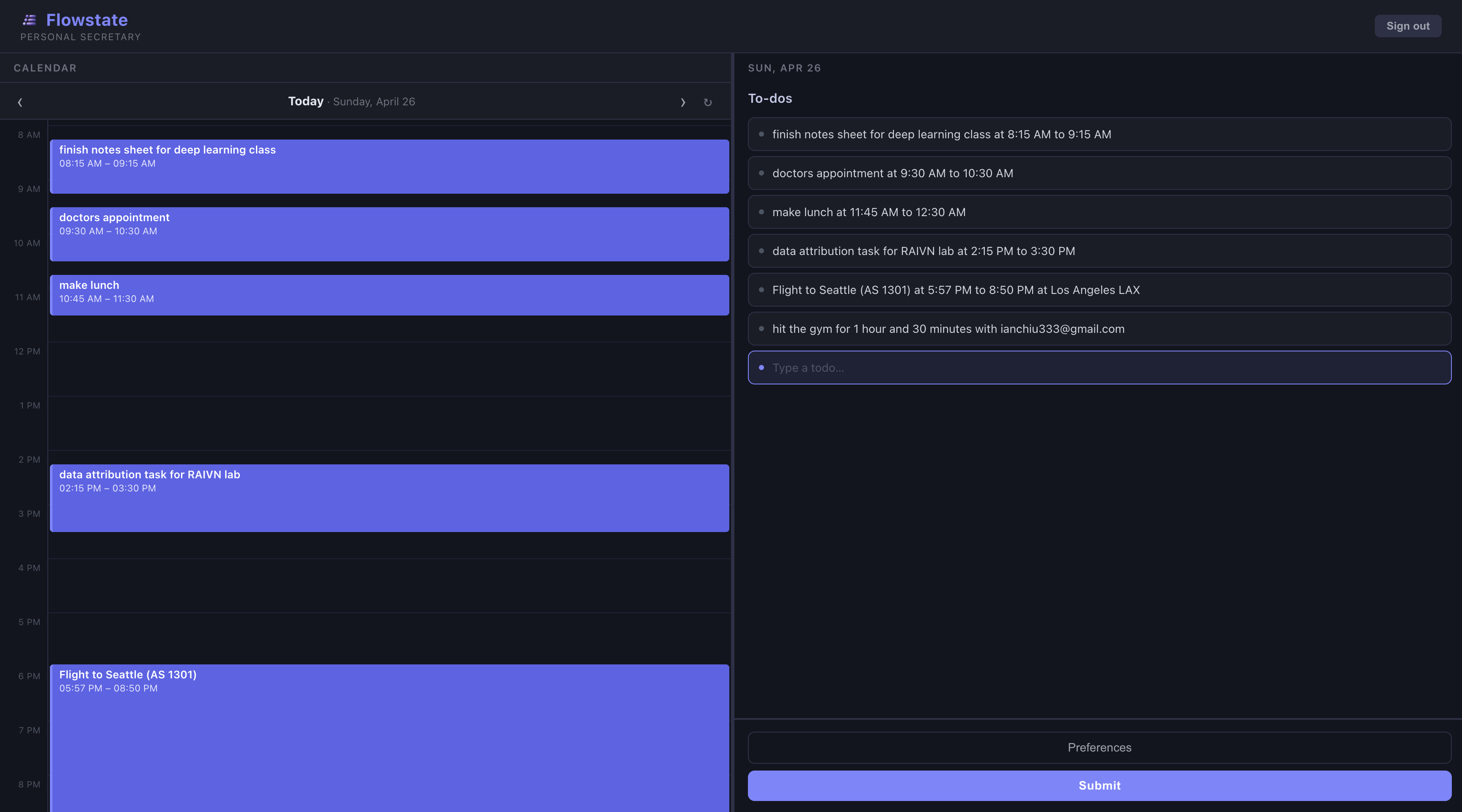Screen dimensions: 1462x812
Task: Open the Flight to Seattle calendar event
Action: (x=389, y=737)
